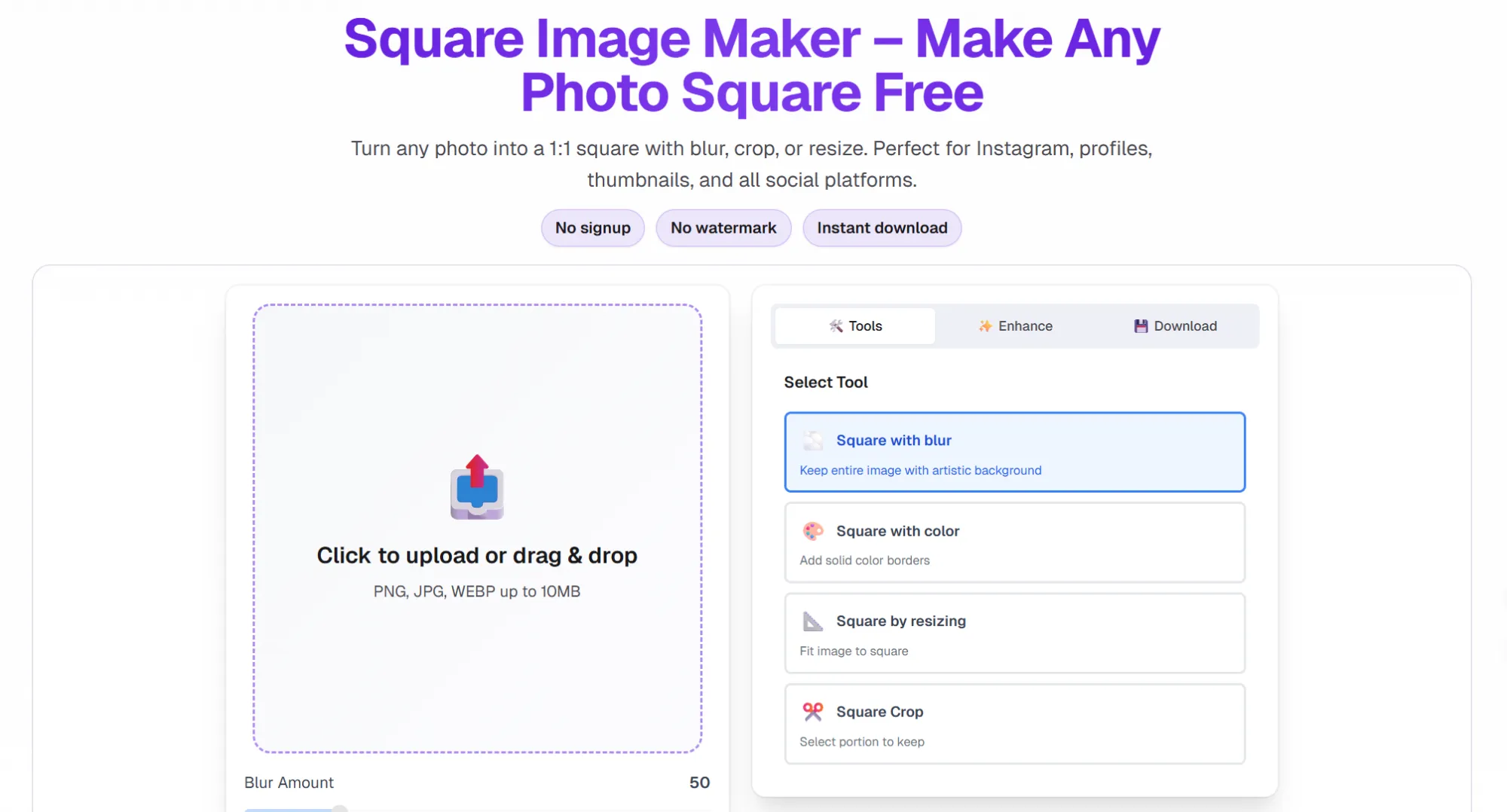Click the Download floppy disk icon
The width and height of the screenshot is (1507, 812).
1141,326
